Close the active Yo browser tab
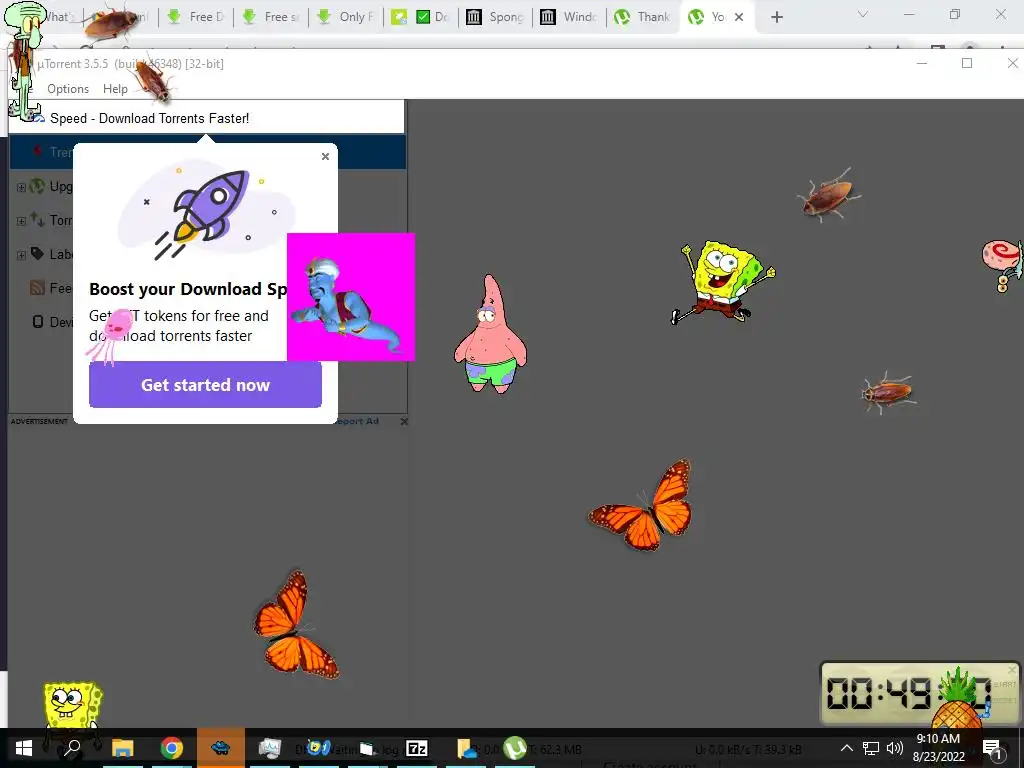 (739, 17)
